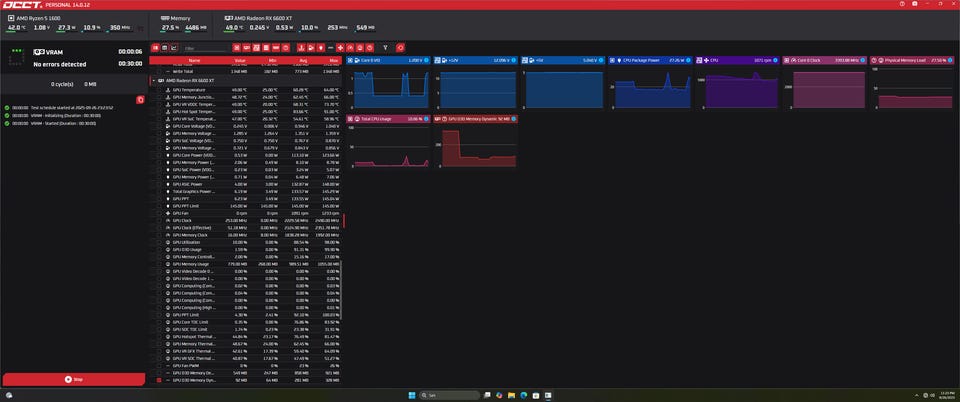
Task: Open info for GPU D3D Memory Dynamic graph
Action: [514, 119]
